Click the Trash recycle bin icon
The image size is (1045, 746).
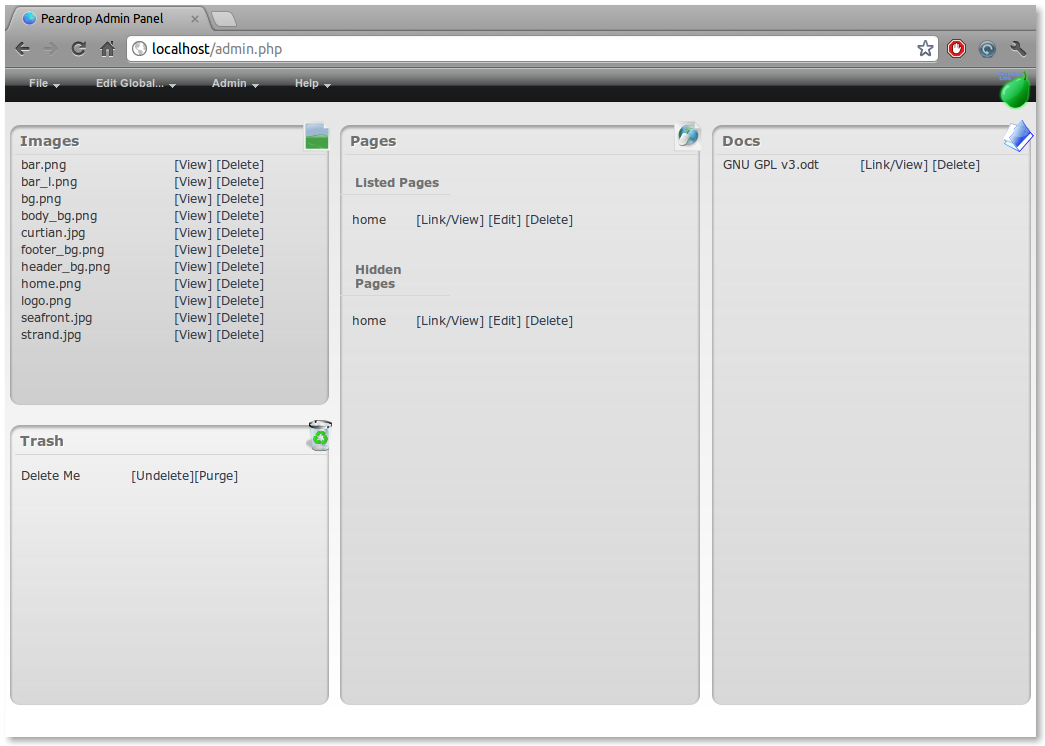coord(320,435)
